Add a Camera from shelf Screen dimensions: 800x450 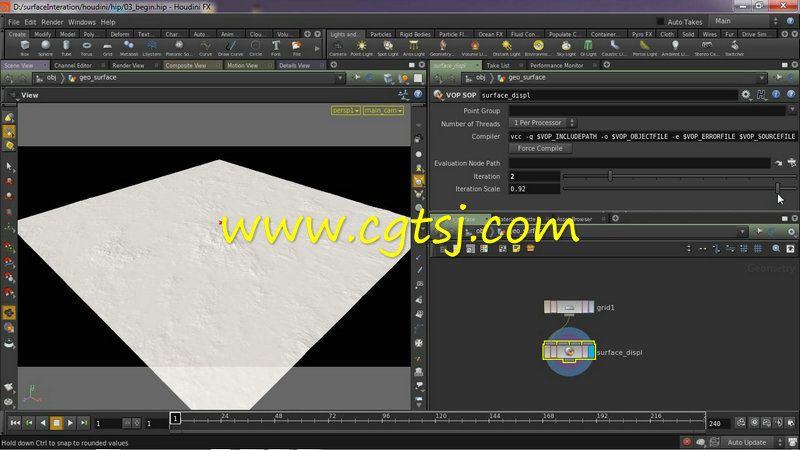tap(338, 48)
